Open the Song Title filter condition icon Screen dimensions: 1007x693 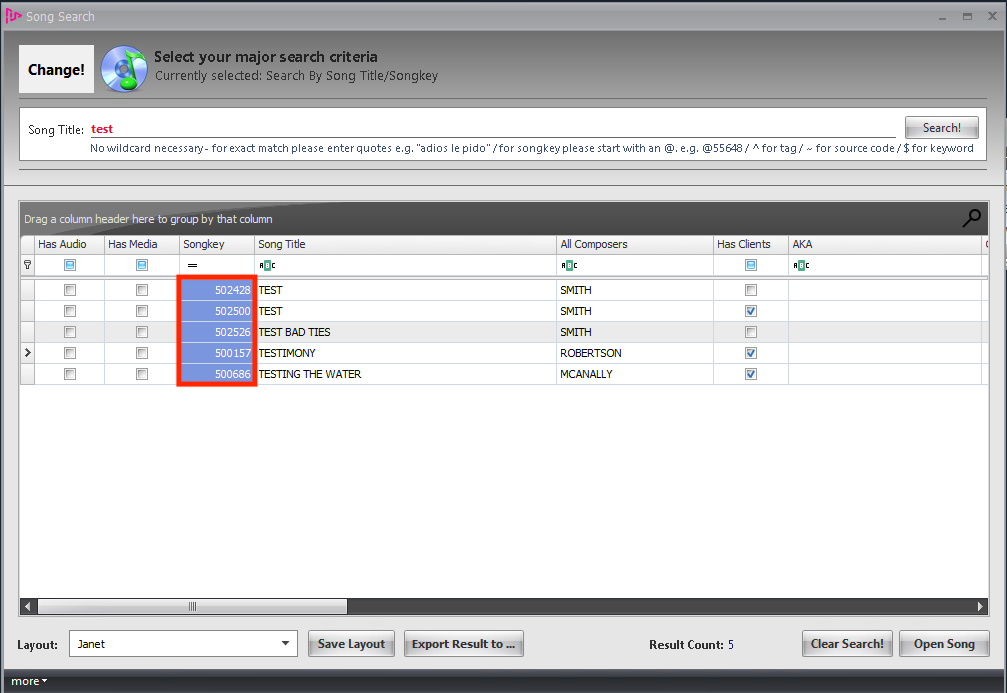(x=267, y=265)
